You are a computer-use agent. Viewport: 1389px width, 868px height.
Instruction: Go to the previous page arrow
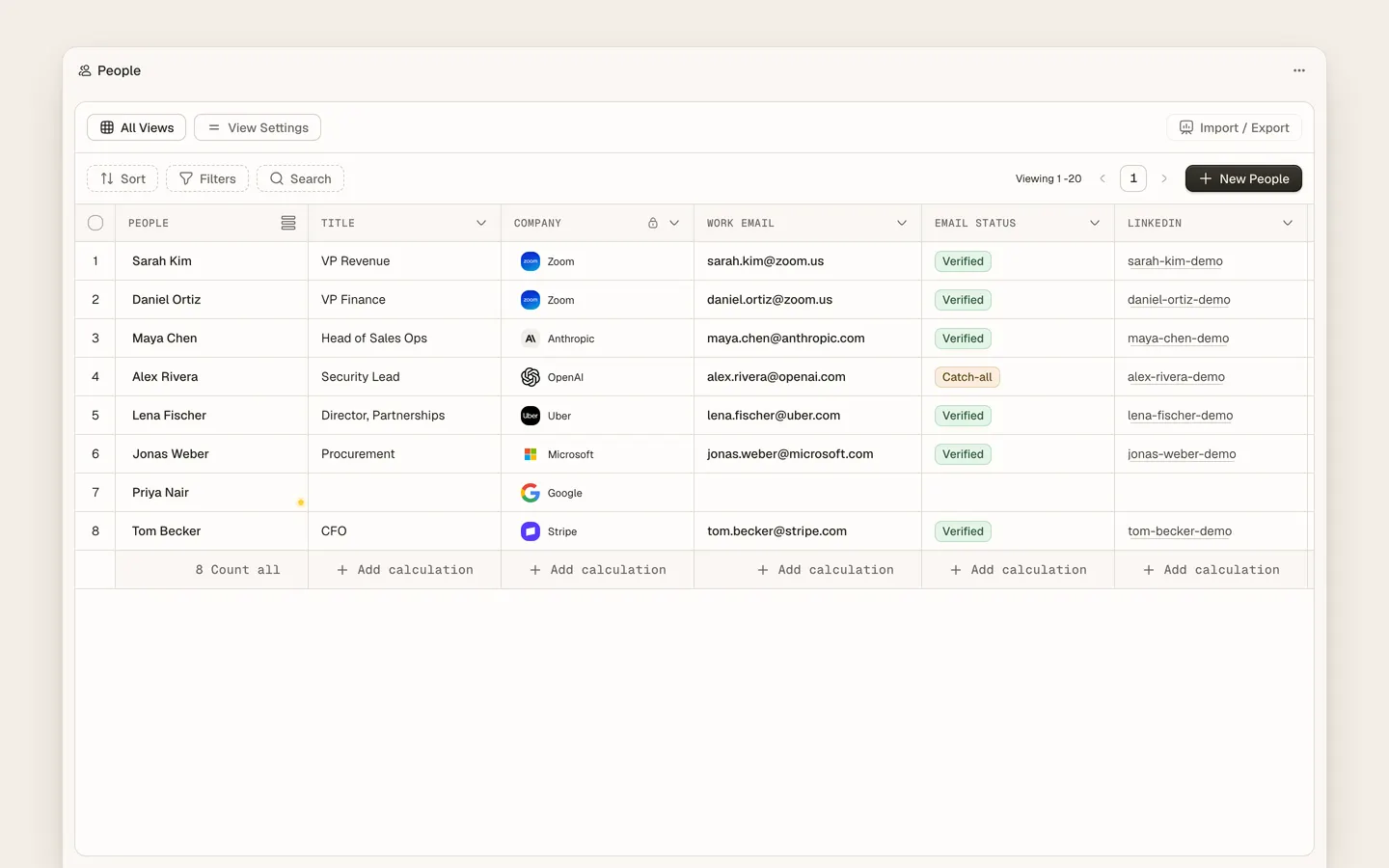click(x=1103, y=178)
